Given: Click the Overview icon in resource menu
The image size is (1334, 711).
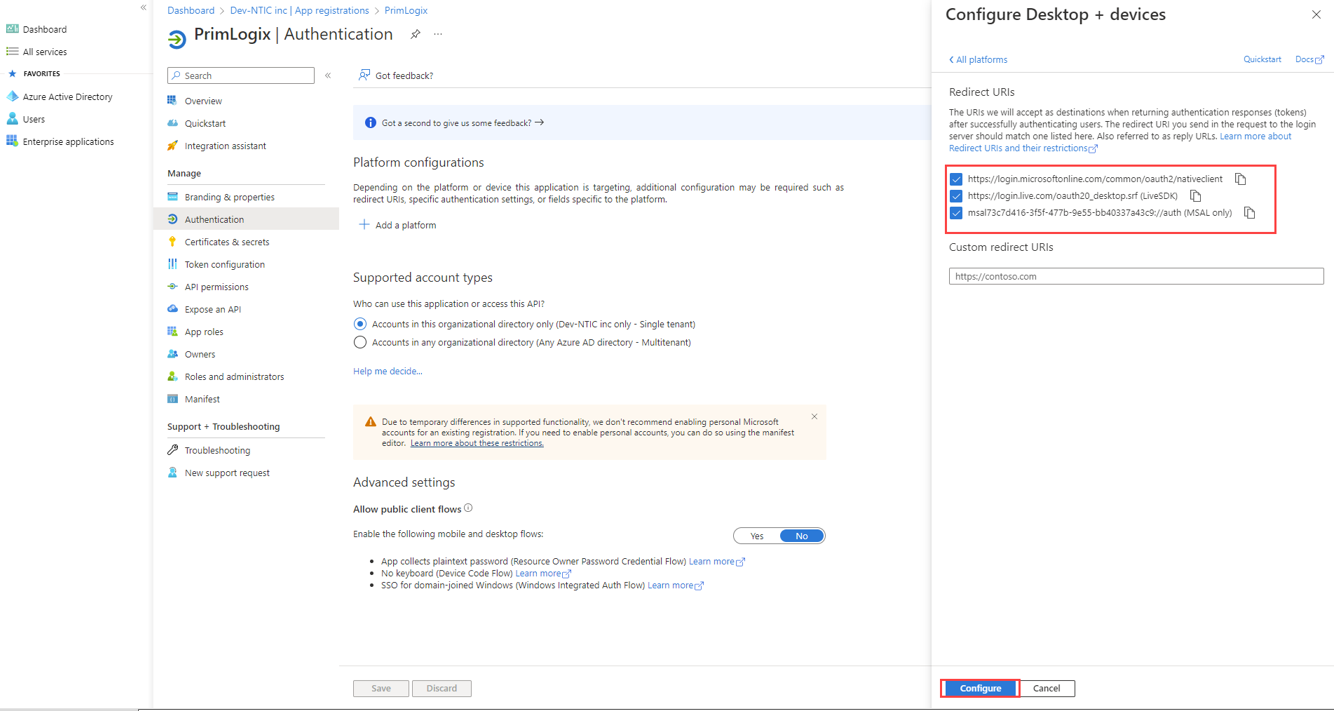Looking at the screenshot, I should click(x=172, y=101).
